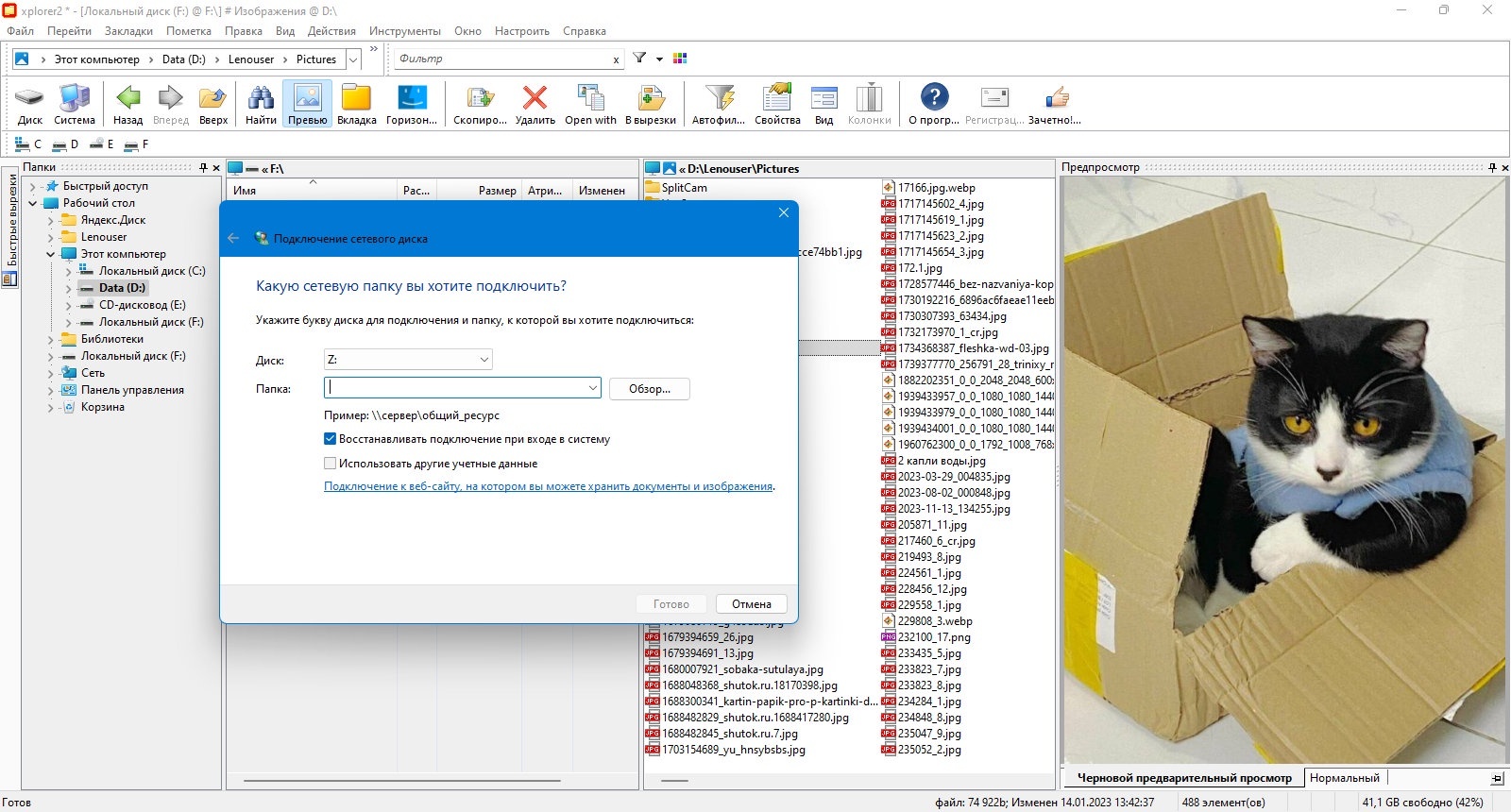Image resolution: width=1511 pixels, height=812 pixels.
Task: Click the Обзор... browse button
Action: (x=649, y=389)
